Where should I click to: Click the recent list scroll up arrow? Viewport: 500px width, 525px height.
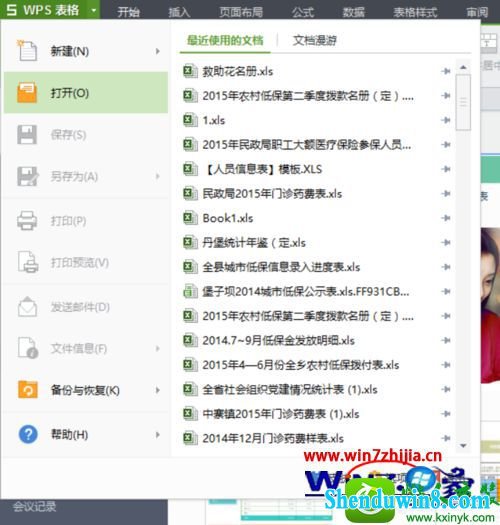click(463, 67)
